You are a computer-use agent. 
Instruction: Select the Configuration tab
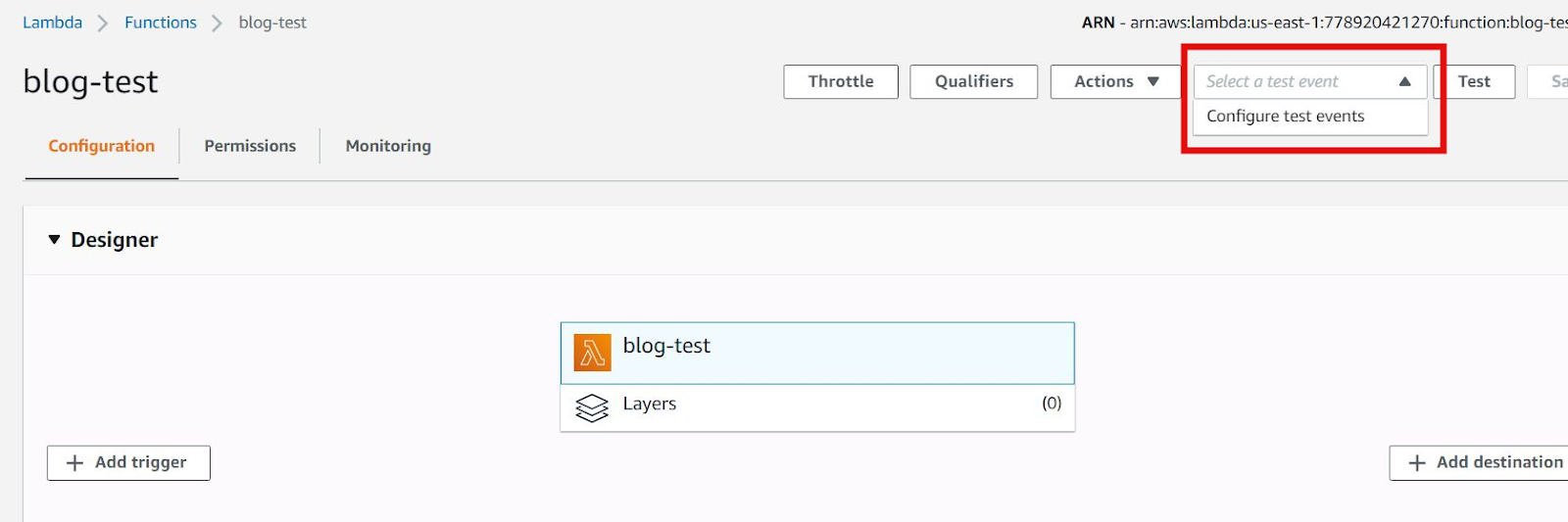coord(102,146)
